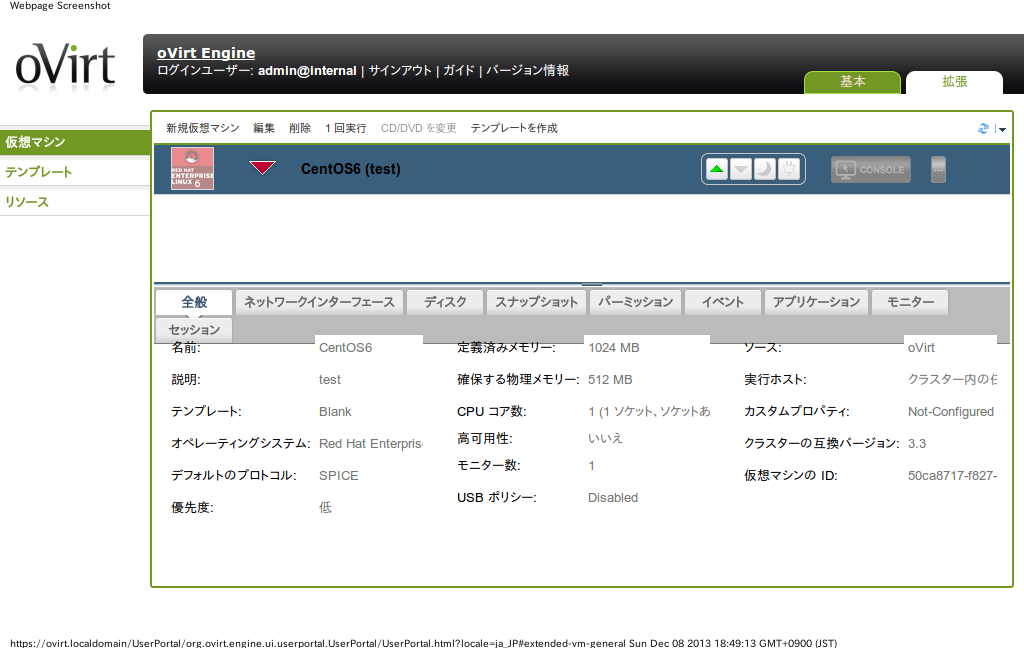The width and height of the screenshot is (1024, 648).
Task: Select リソース in the left sidebar
Action: click(x=27, y=202)
